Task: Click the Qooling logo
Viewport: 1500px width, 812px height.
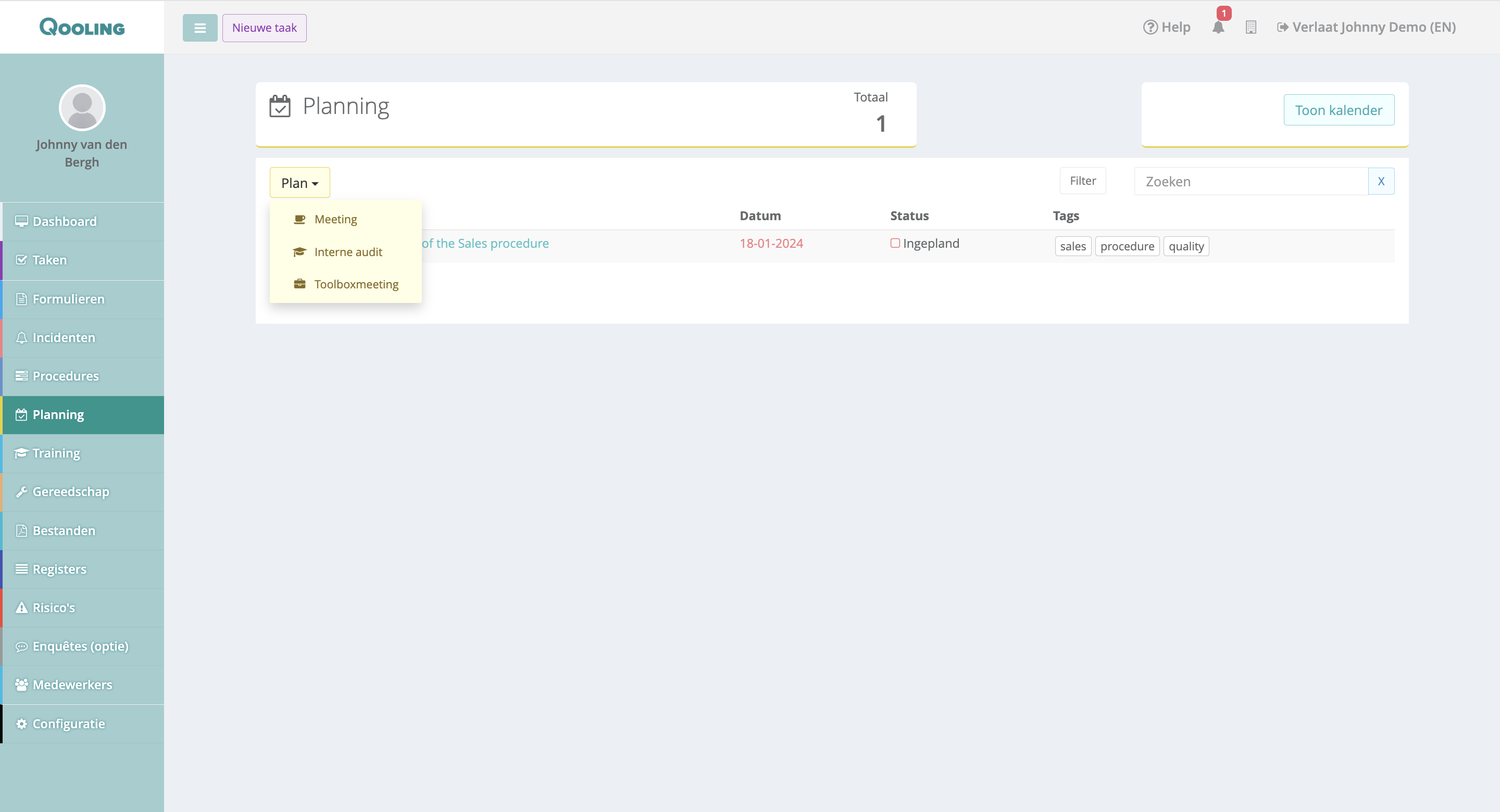Action: coord(82,27)
